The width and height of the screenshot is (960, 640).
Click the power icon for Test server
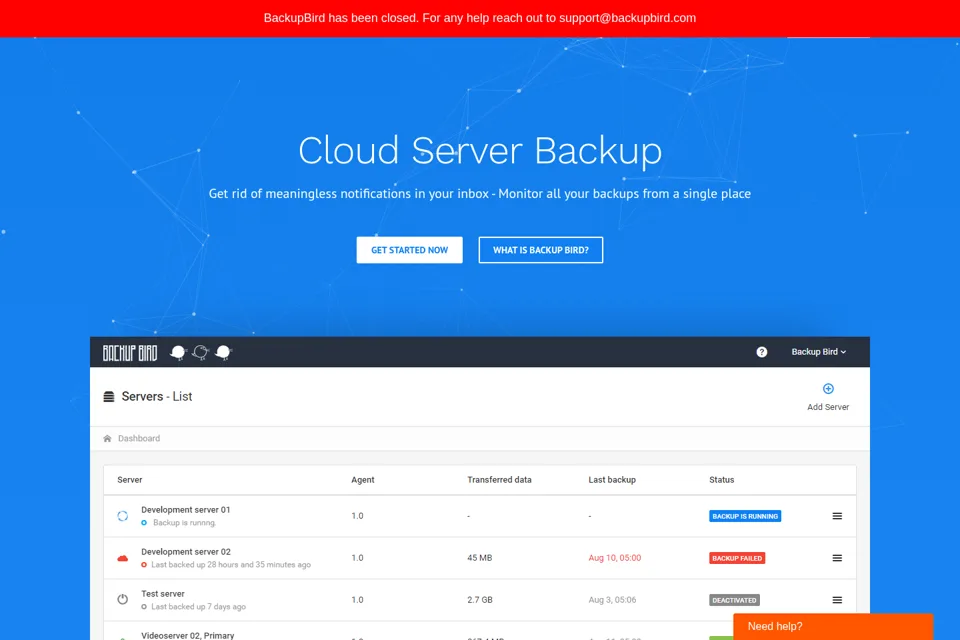(122, 600)
